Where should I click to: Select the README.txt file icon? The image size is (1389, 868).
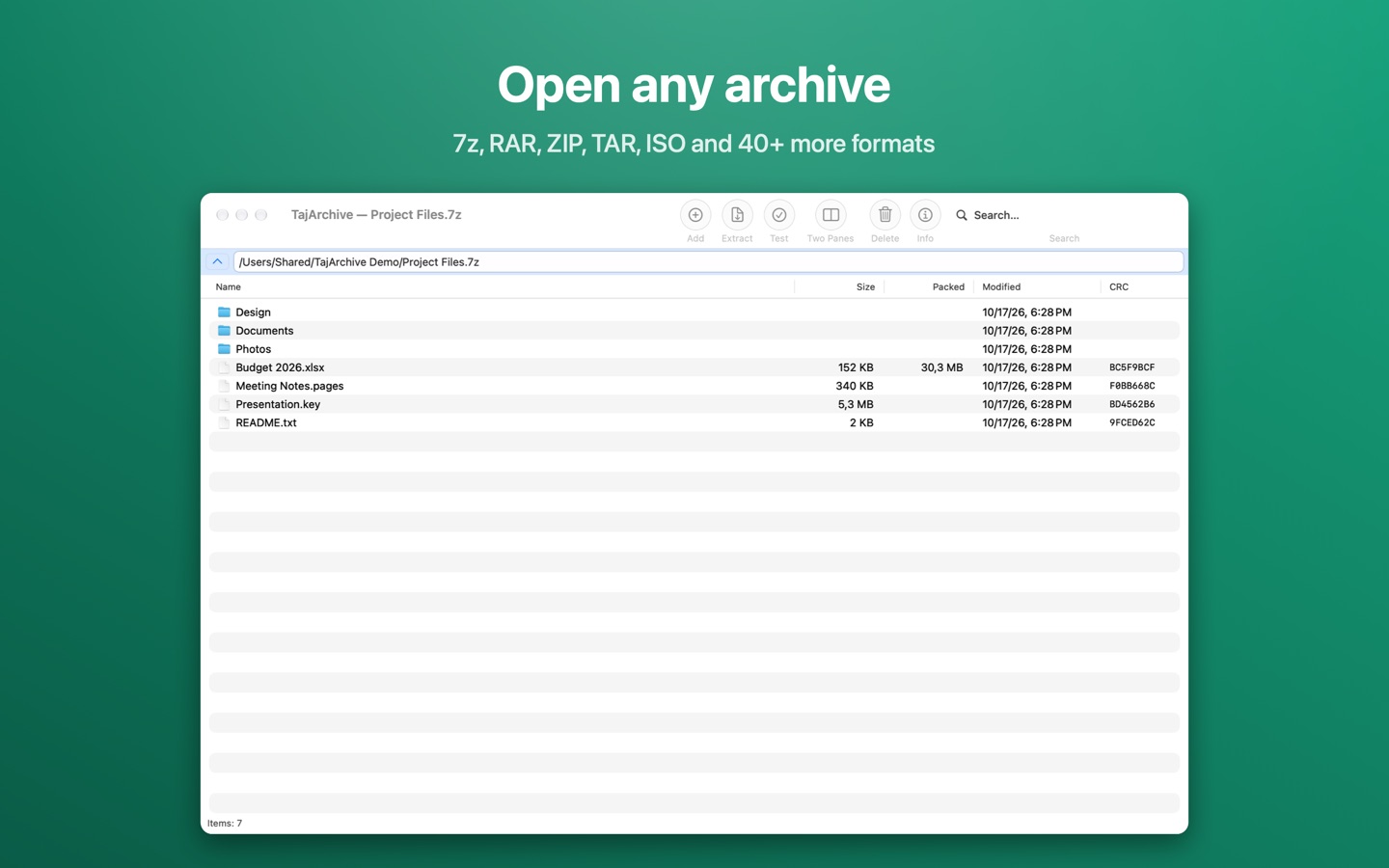pyautogui.click(x=224, y=422)
